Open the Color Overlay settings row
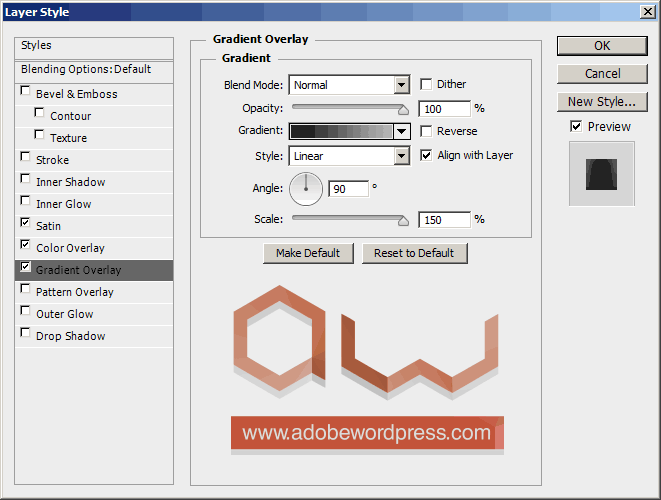661x500 pixels. (x=94, y=248)
